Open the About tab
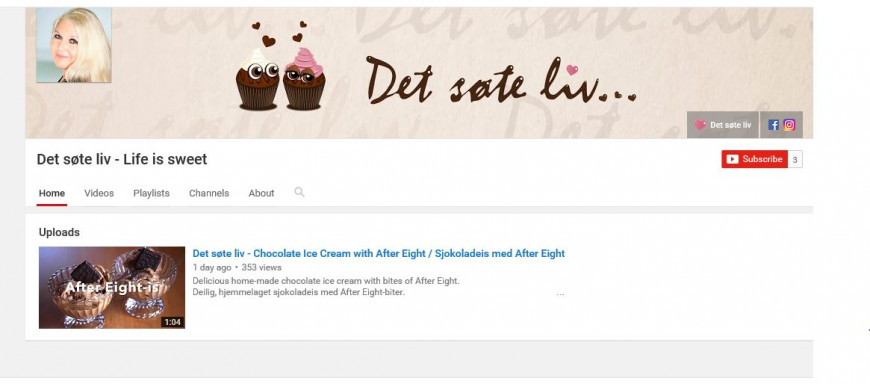 [261, 193]
